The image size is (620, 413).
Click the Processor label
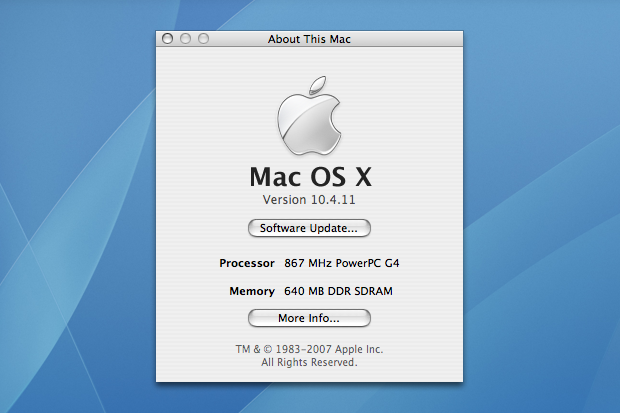pyautogui.click(x=247, y=263)
